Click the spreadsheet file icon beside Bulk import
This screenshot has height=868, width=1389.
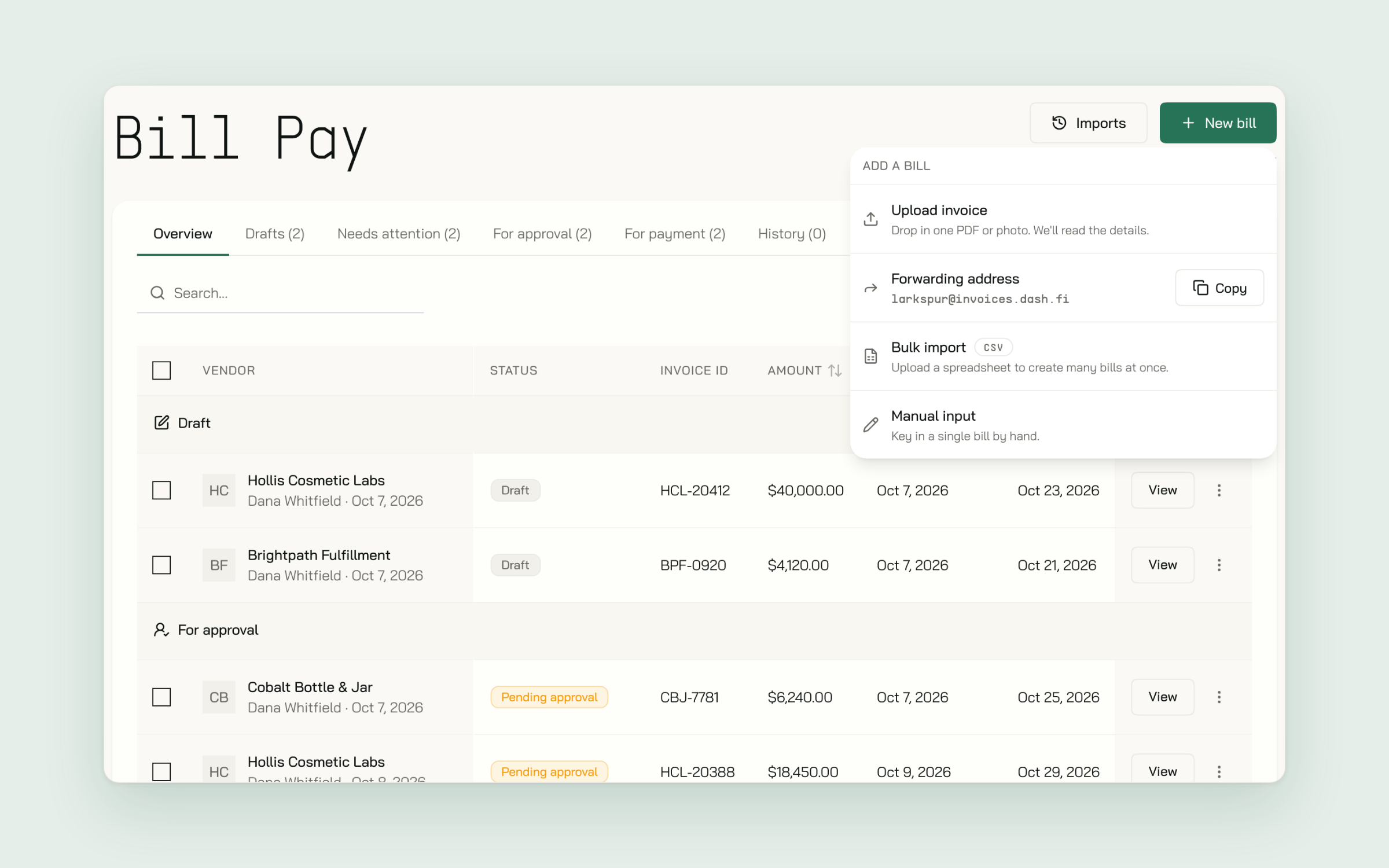pyautogui.click(x=870, y=356)
